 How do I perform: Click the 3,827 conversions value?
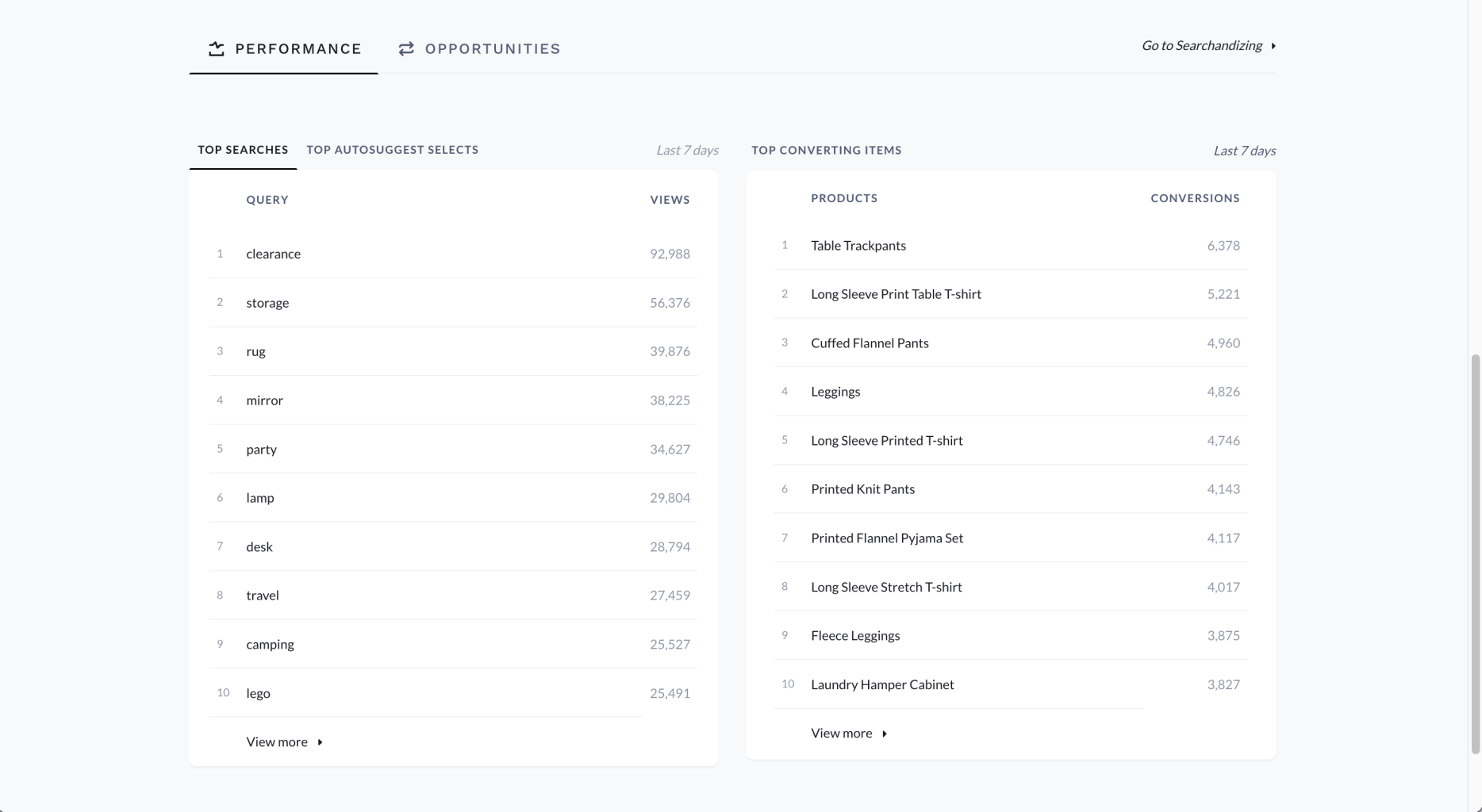tap(1223, 685)
